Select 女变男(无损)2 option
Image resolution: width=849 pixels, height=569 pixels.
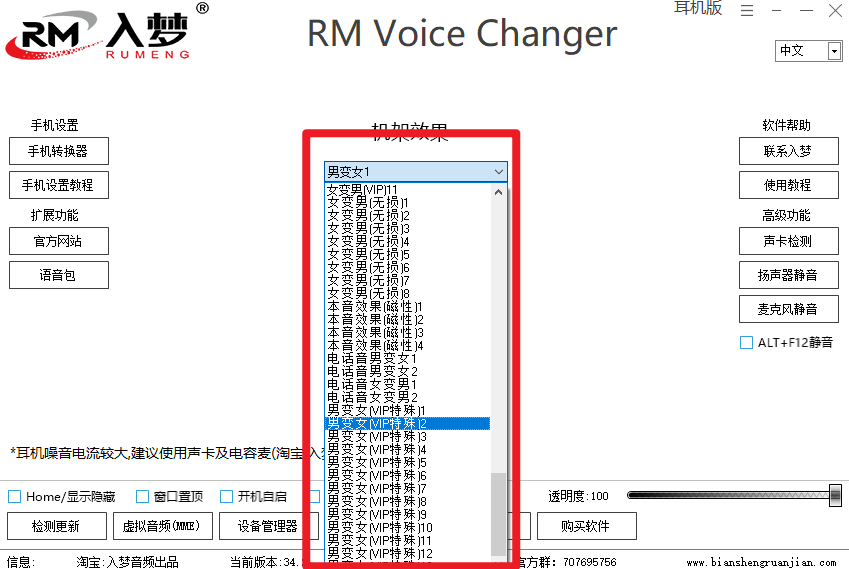click(408, 215)
